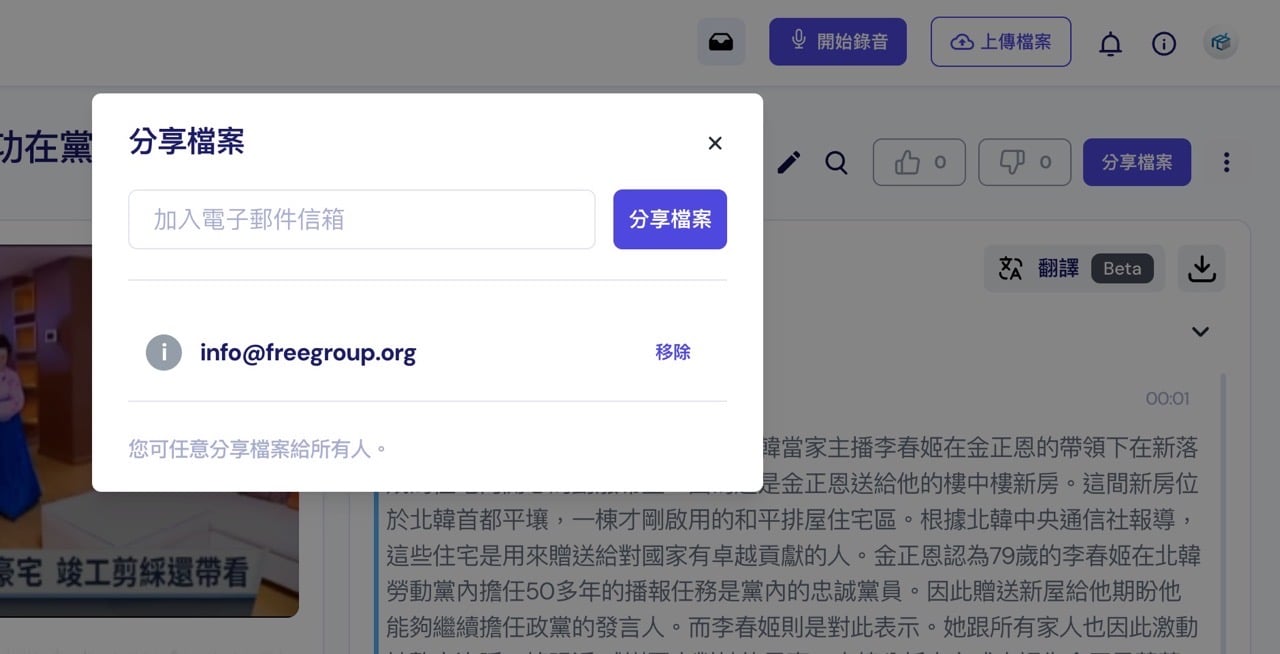The width and height of the screenshot is (1280, 654).
Task: Open search with the magnifier icon
Action: point(836,162)
